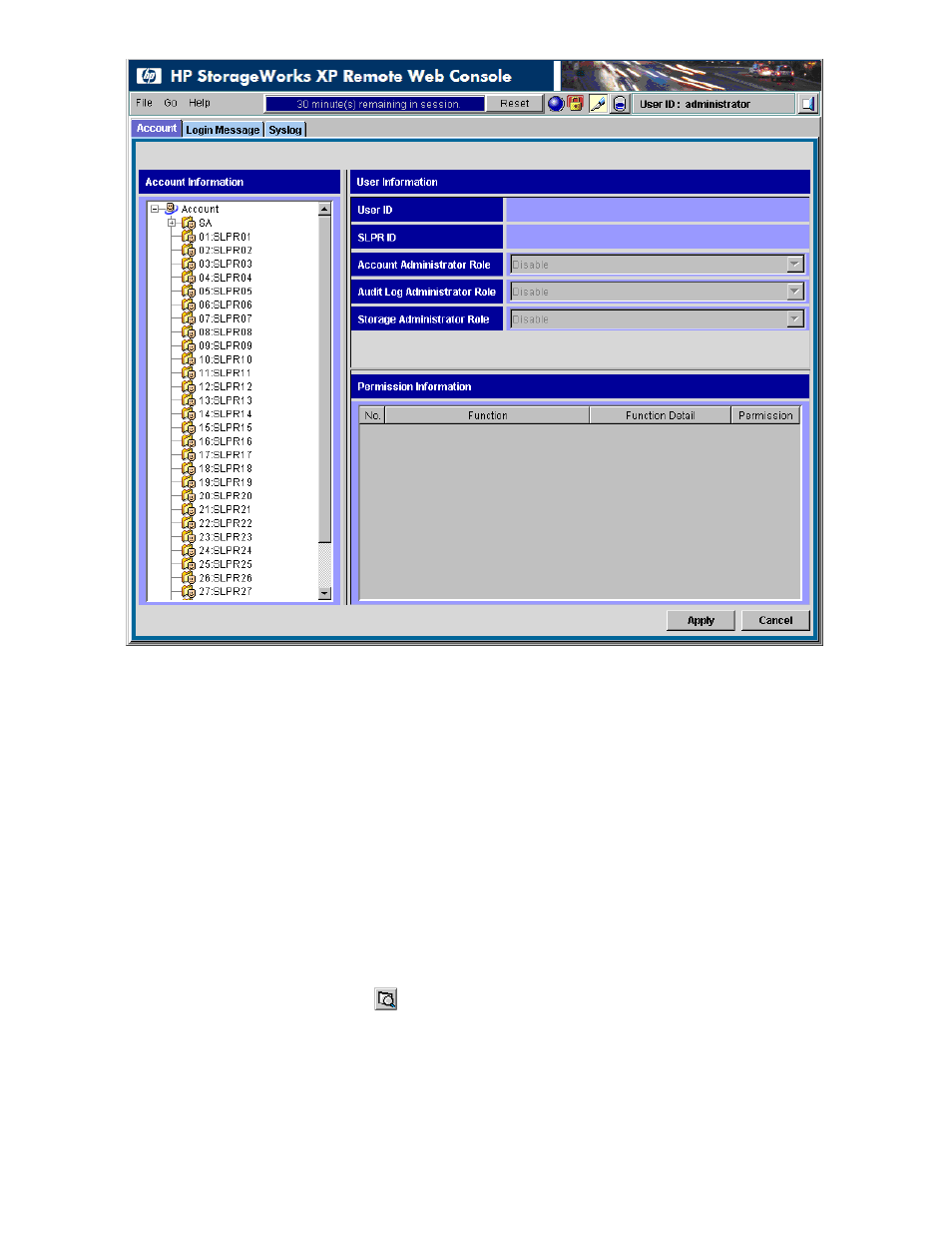Screen dimensions: 952x1233
Task: Click folder icon of 01:SLPR01
Action: [189, 237]
